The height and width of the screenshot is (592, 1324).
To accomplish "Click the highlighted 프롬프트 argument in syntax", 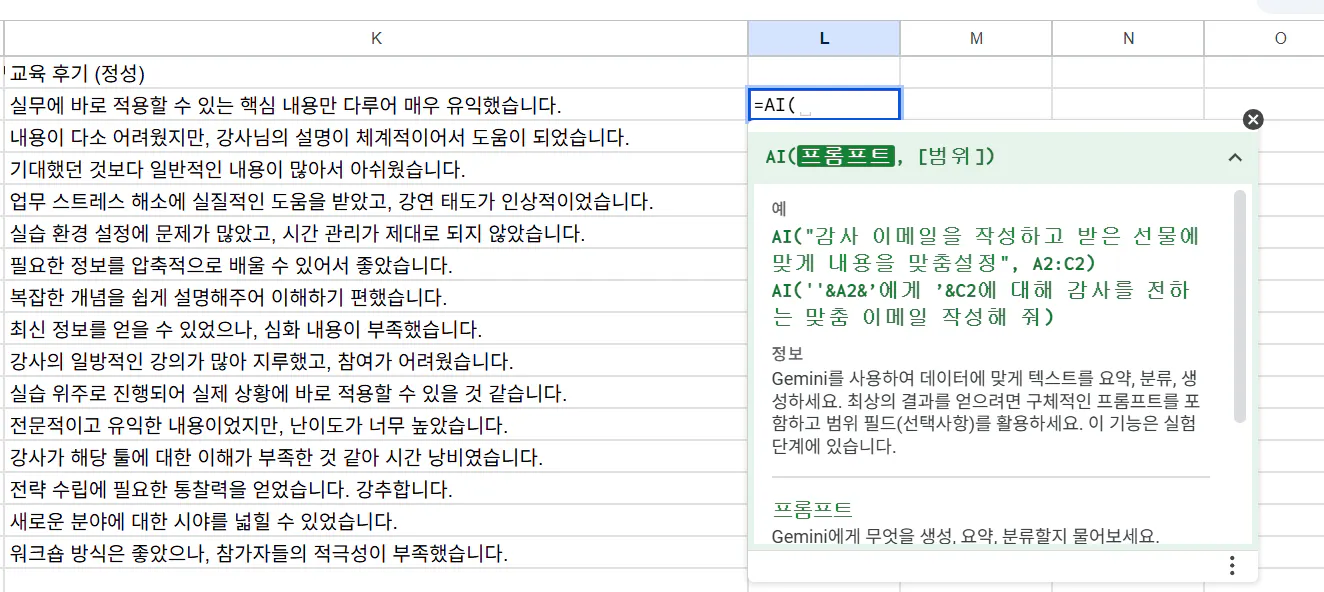I will (x=846, y=157).
